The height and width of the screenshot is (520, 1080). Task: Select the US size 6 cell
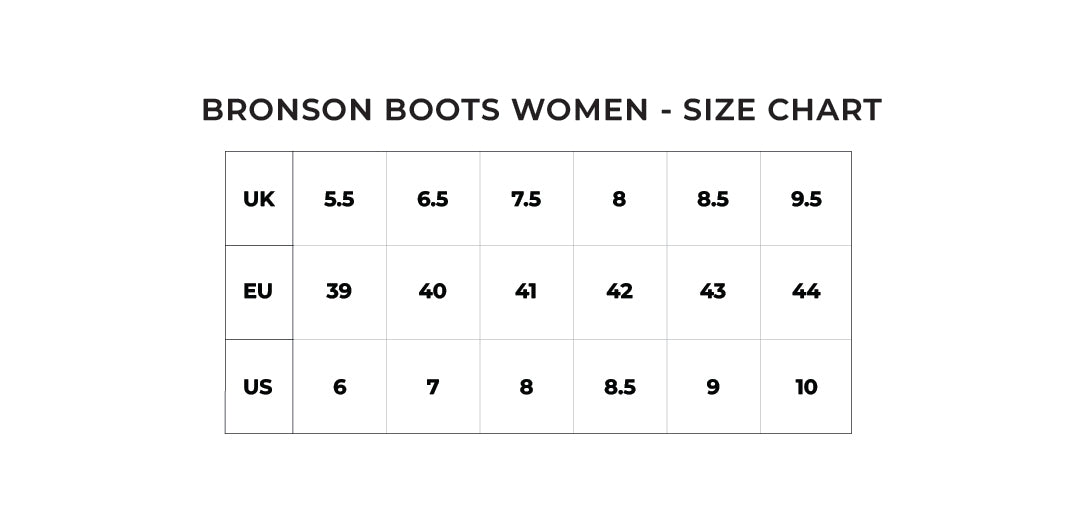pos(339,387)
